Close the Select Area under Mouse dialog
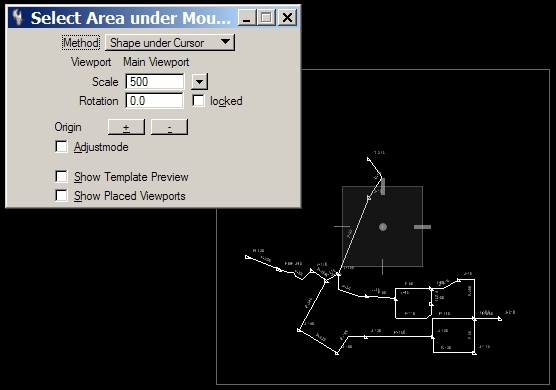This screenshot has width=556, height=390. click(x=287, y=18)
